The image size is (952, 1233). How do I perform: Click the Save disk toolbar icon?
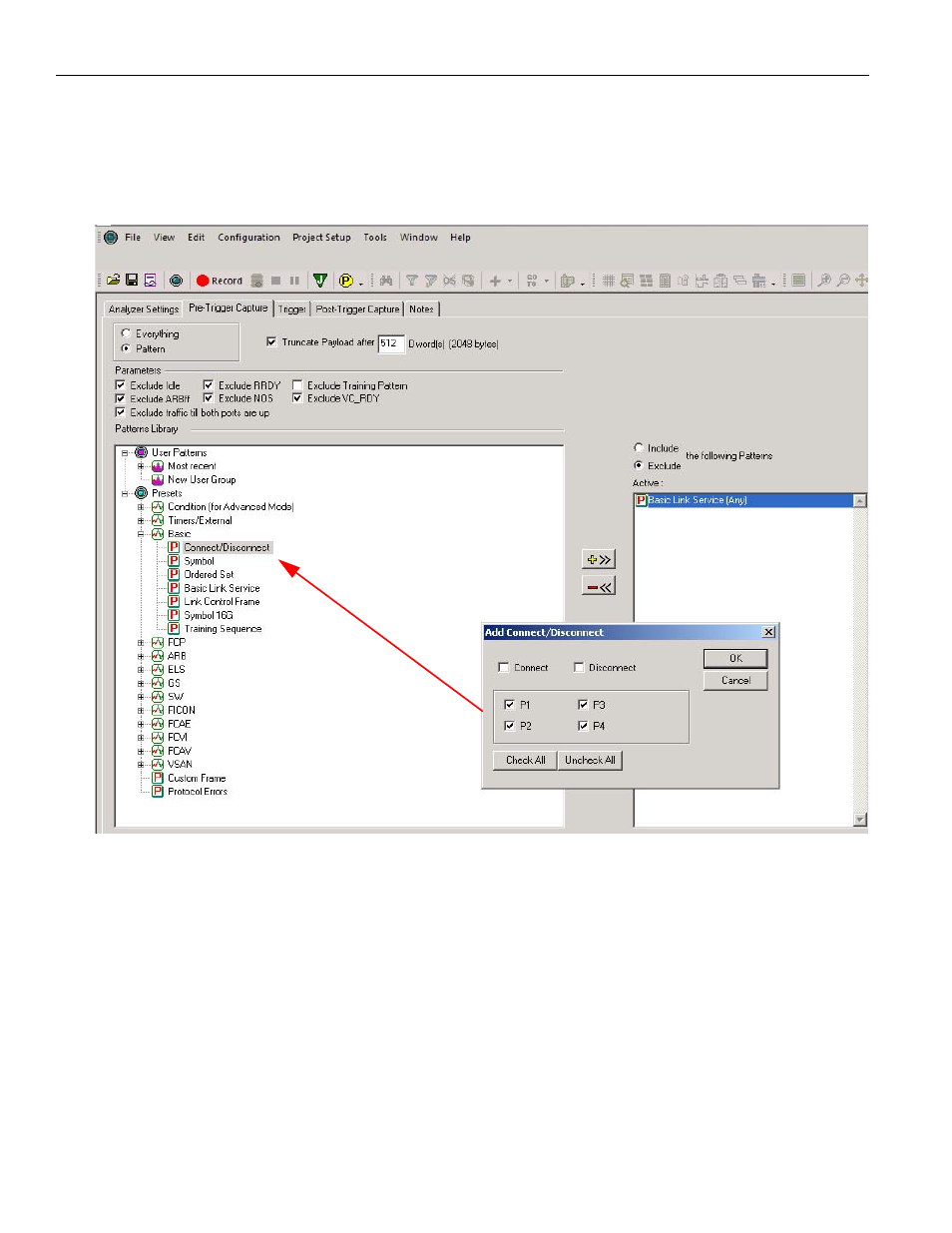coord(132,281)
